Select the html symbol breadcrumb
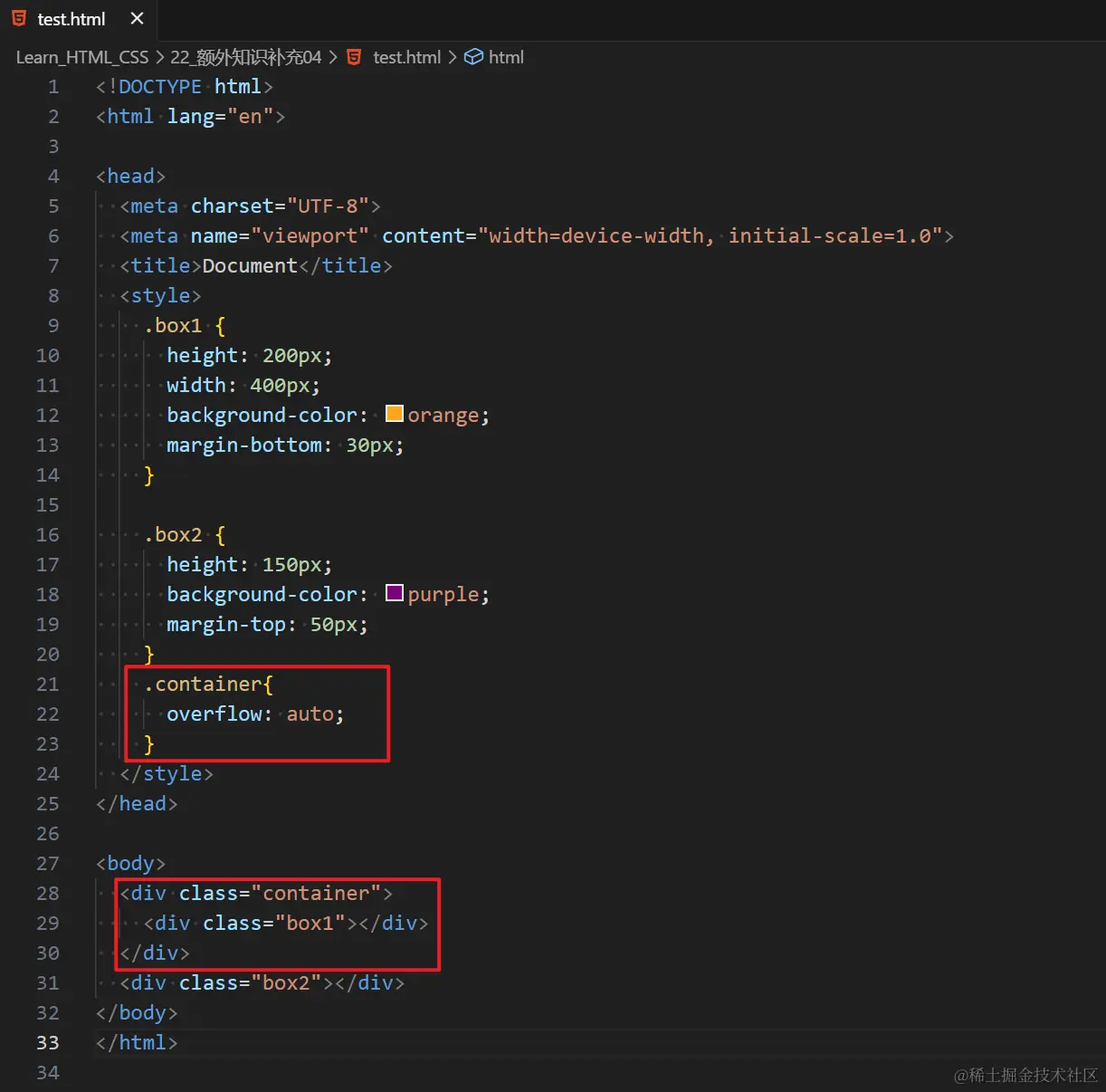Viewport: 1106px width, 1092px height. point(506,57)
